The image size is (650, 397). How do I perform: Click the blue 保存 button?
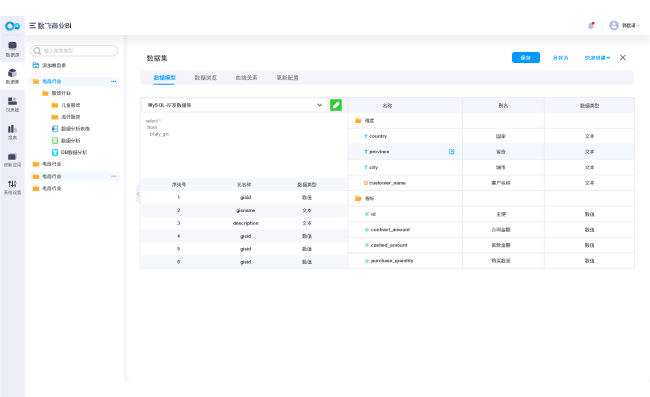[x=526, y=58]
